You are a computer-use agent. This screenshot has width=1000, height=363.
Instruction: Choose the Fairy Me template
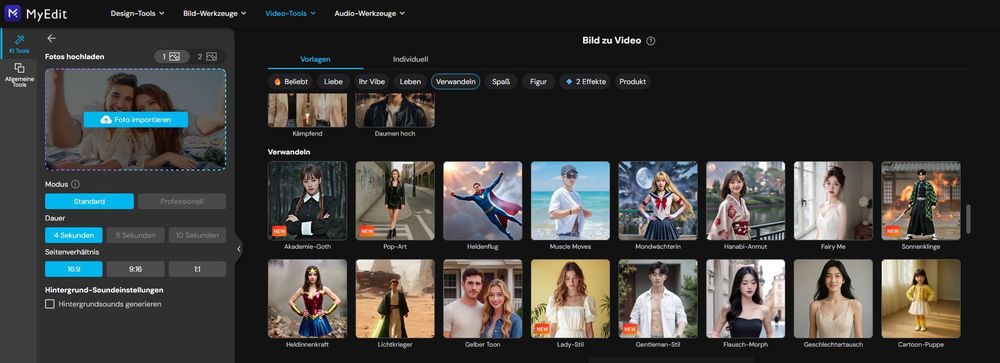click(834, 200)
